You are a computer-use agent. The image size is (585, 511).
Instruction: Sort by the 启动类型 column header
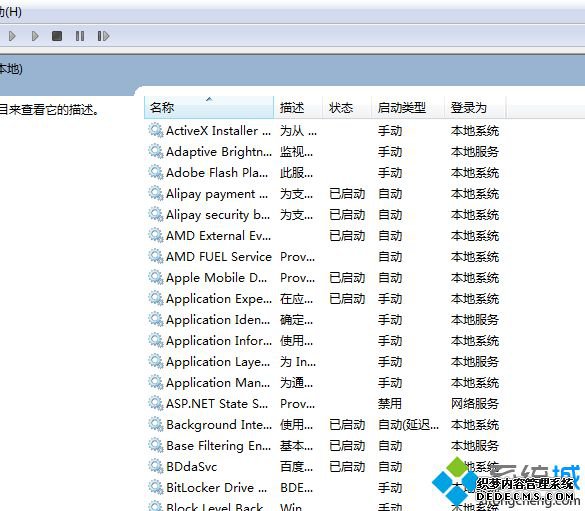(408, 107)
